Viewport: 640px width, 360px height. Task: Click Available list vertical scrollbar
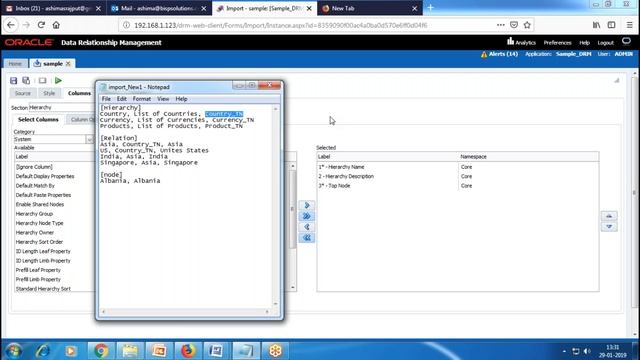[x=293, y=227]
